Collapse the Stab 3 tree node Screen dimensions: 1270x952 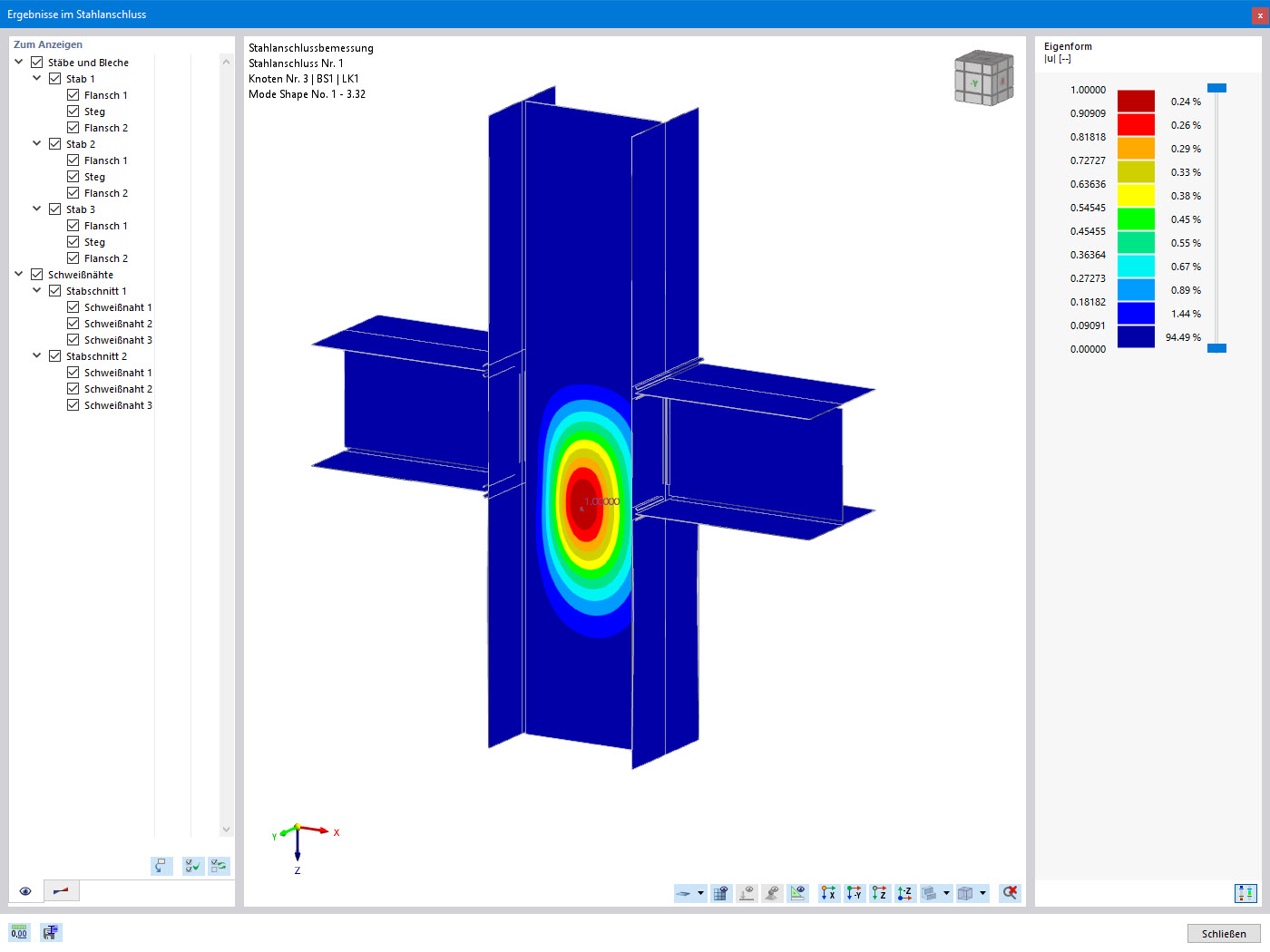point(37,209)
